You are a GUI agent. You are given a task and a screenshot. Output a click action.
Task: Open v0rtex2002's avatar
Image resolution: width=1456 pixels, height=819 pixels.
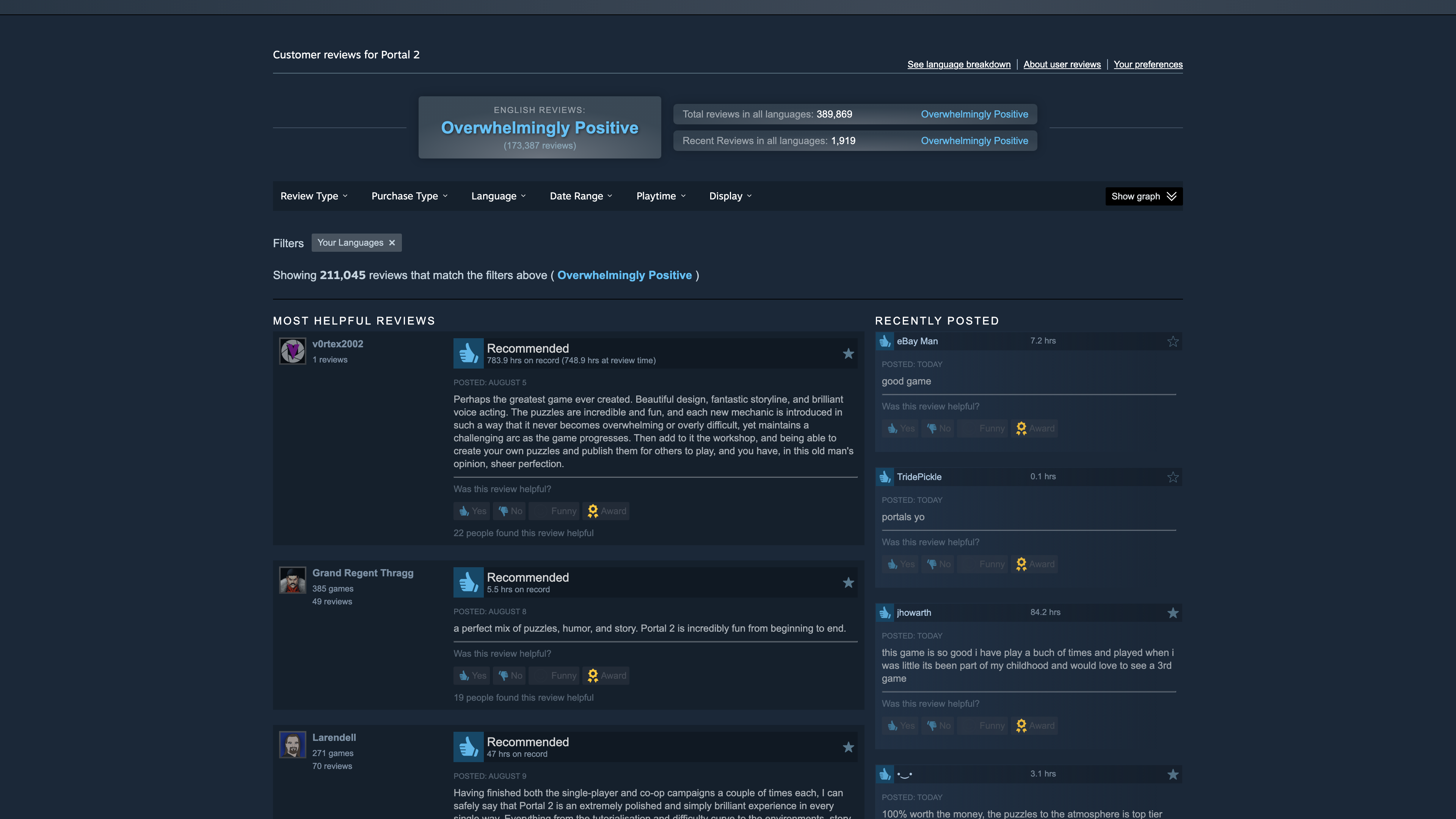[293, 351]
